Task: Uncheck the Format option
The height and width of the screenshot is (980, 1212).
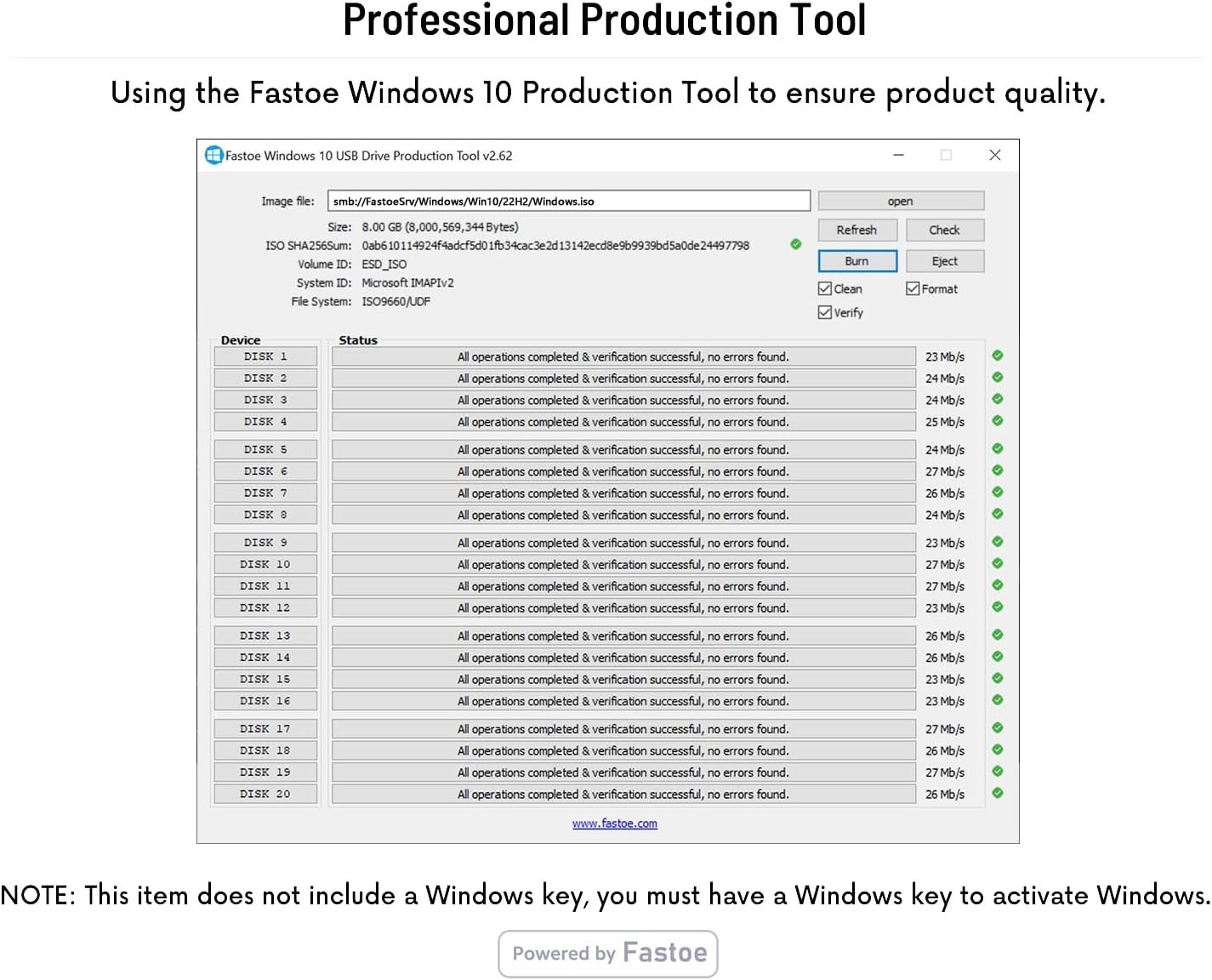Action: point(913,288)
